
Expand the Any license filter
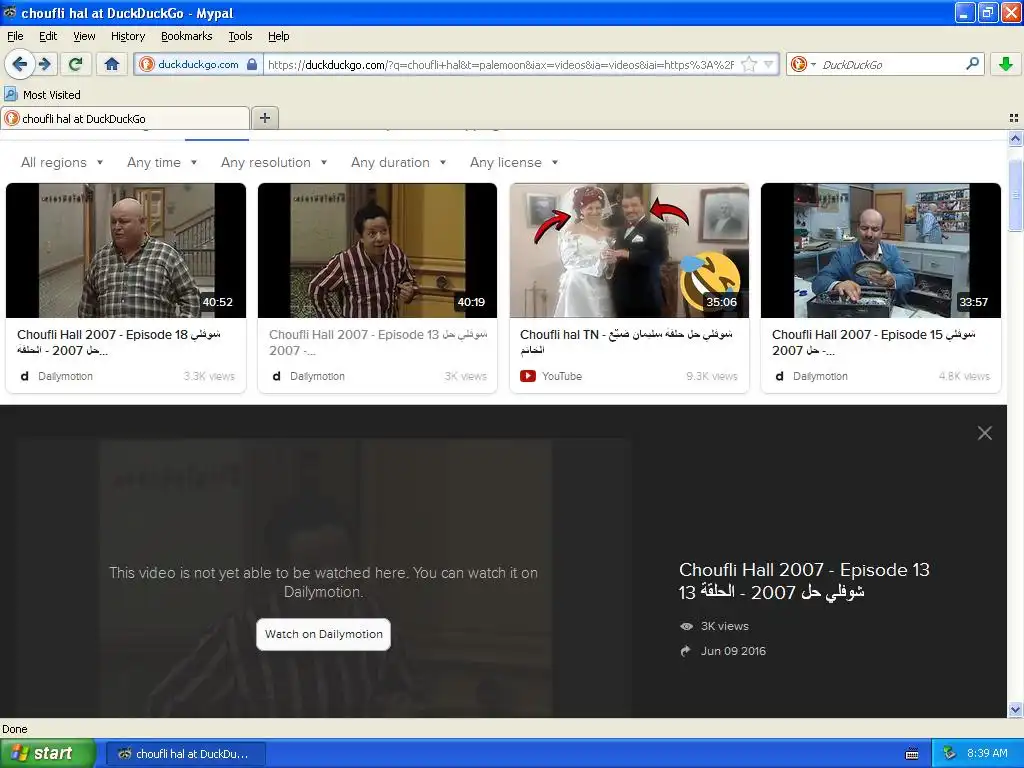(x=514, y=163)
